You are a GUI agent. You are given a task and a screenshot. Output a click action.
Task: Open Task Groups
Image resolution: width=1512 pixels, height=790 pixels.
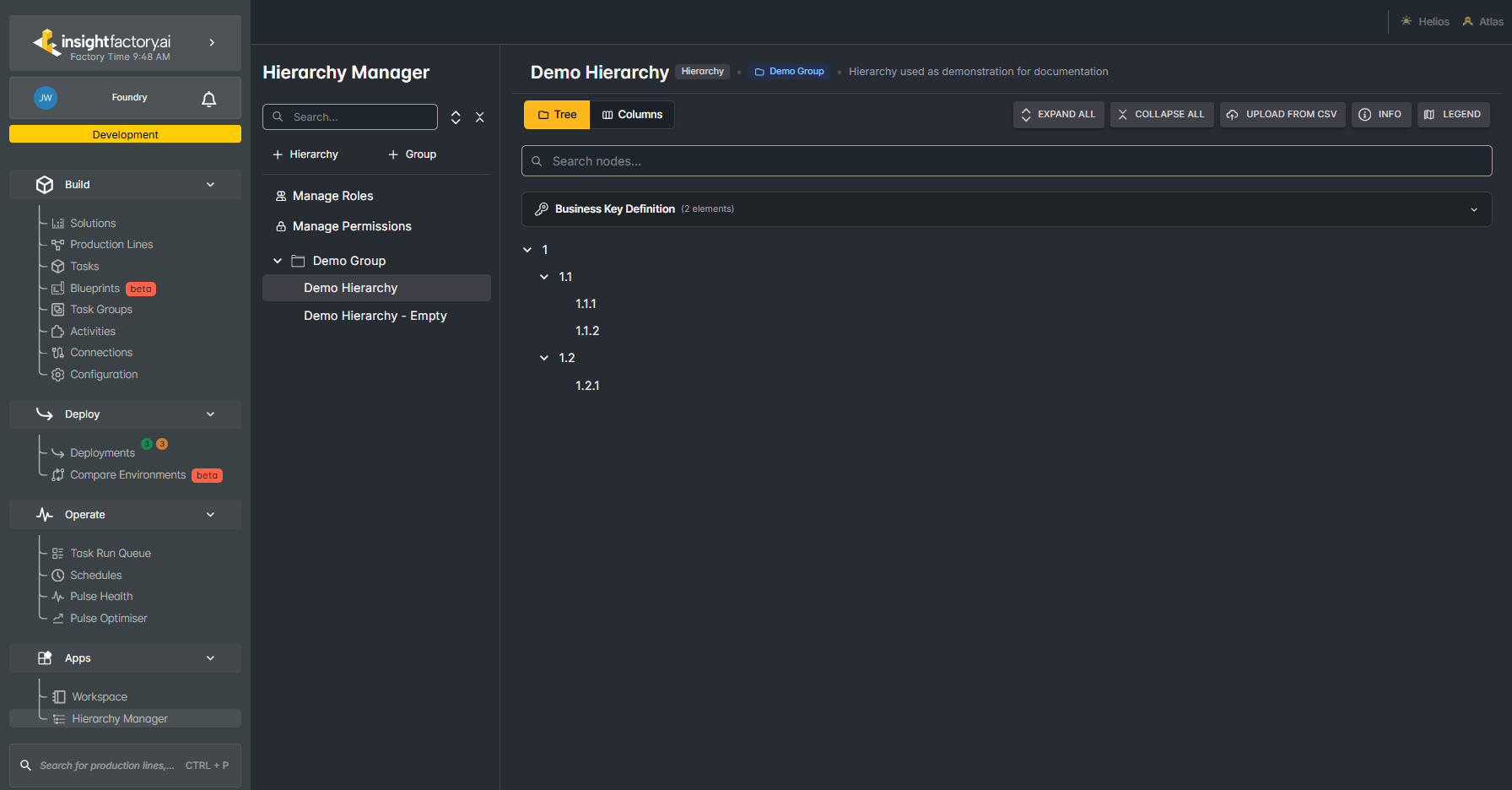pos(101,310)
